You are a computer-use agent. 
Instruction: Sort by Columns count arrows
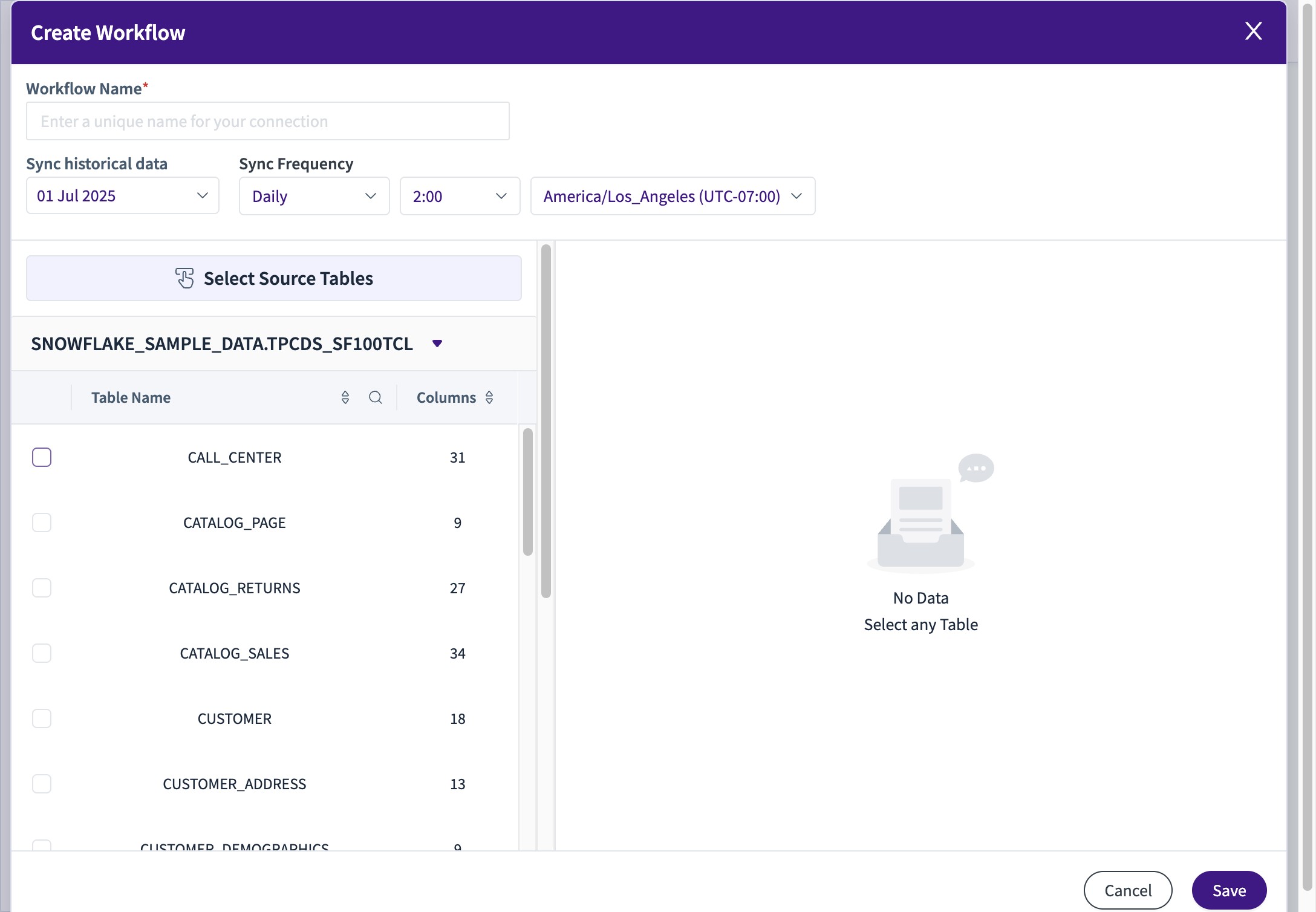pos(489,397)
